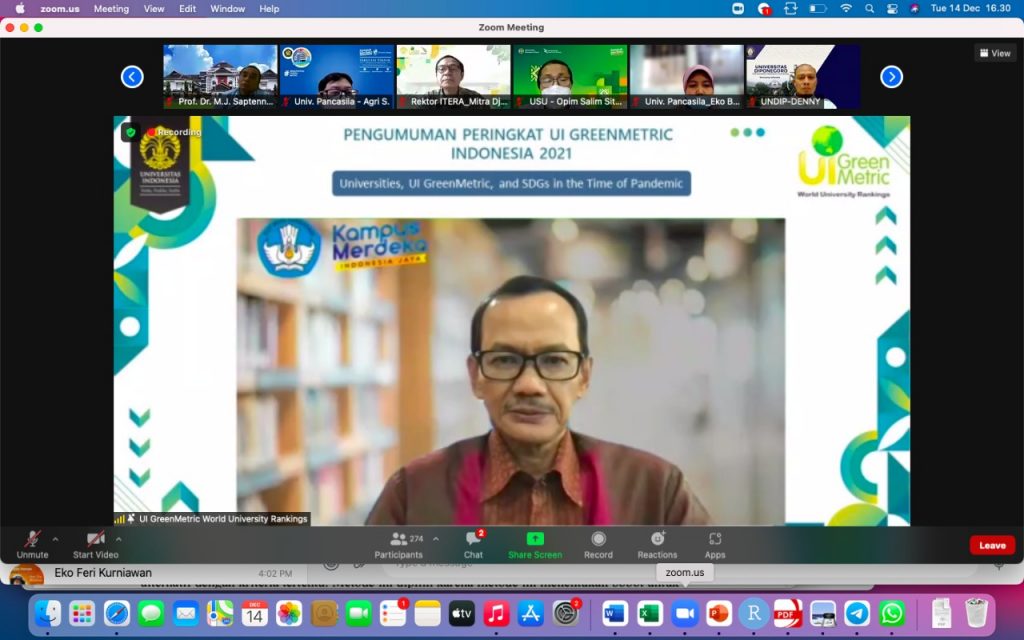Open the Chat panel
Screen dimensions: 1024x640
473,545
